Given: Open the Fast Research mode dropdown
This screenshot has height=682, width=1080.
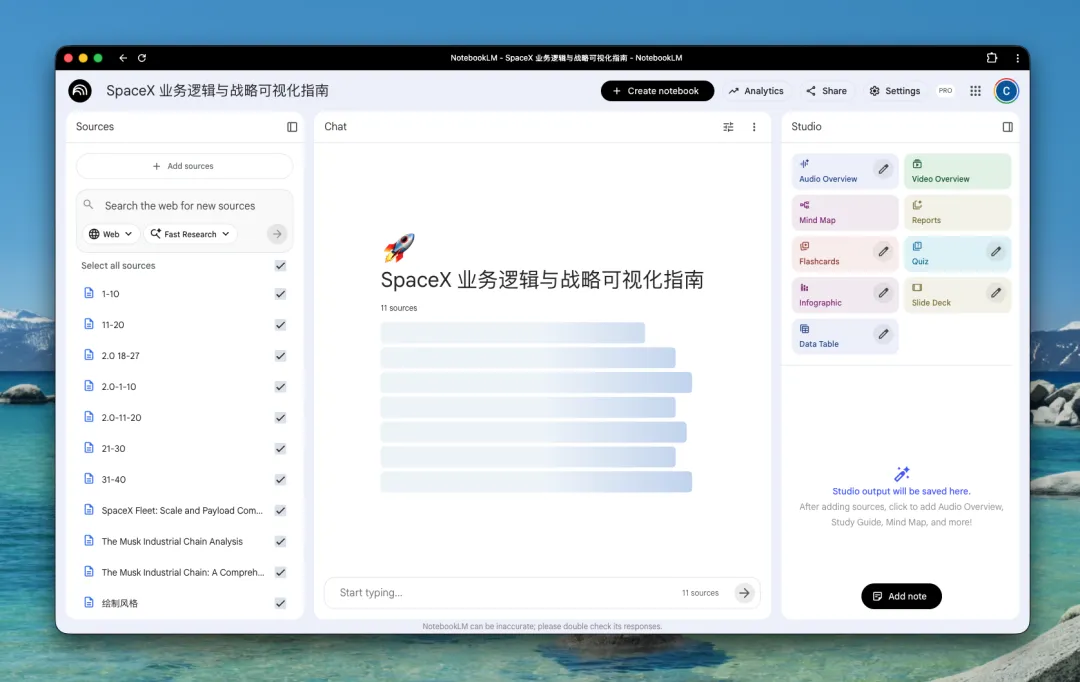Looking at the screenshot, I should (190, 234).
